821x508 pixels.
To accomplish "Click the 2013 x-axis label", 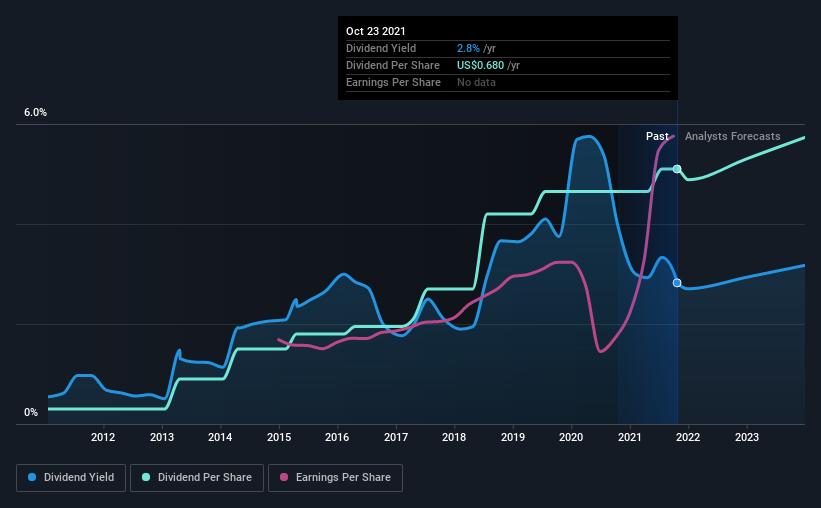I will 162,437.
